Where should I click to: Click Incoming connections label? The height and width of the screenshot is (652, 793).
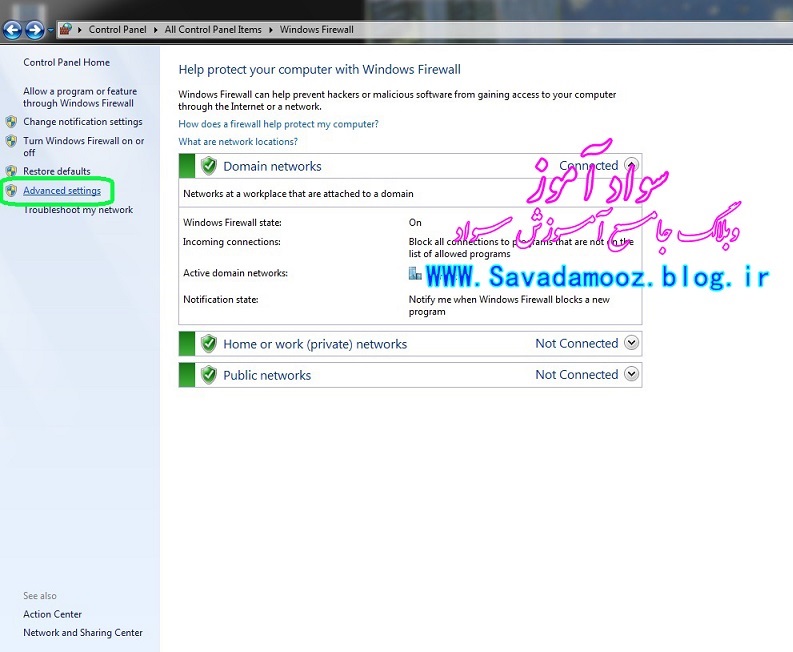[232, 242]
